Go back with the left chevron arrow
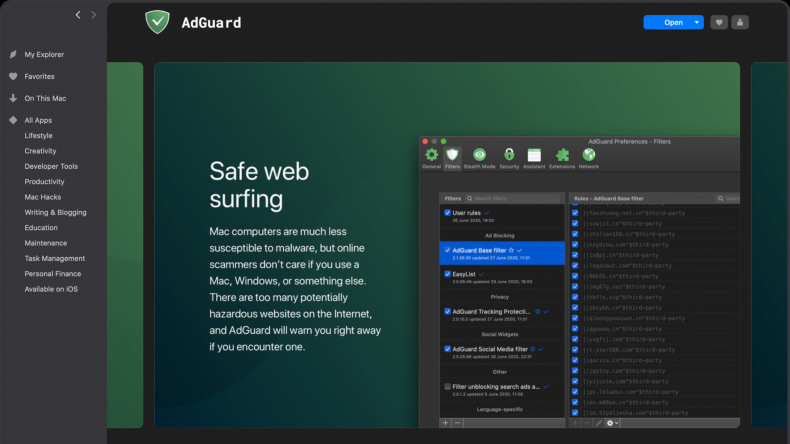The image size is (790, 444). [x=78, y=15]
